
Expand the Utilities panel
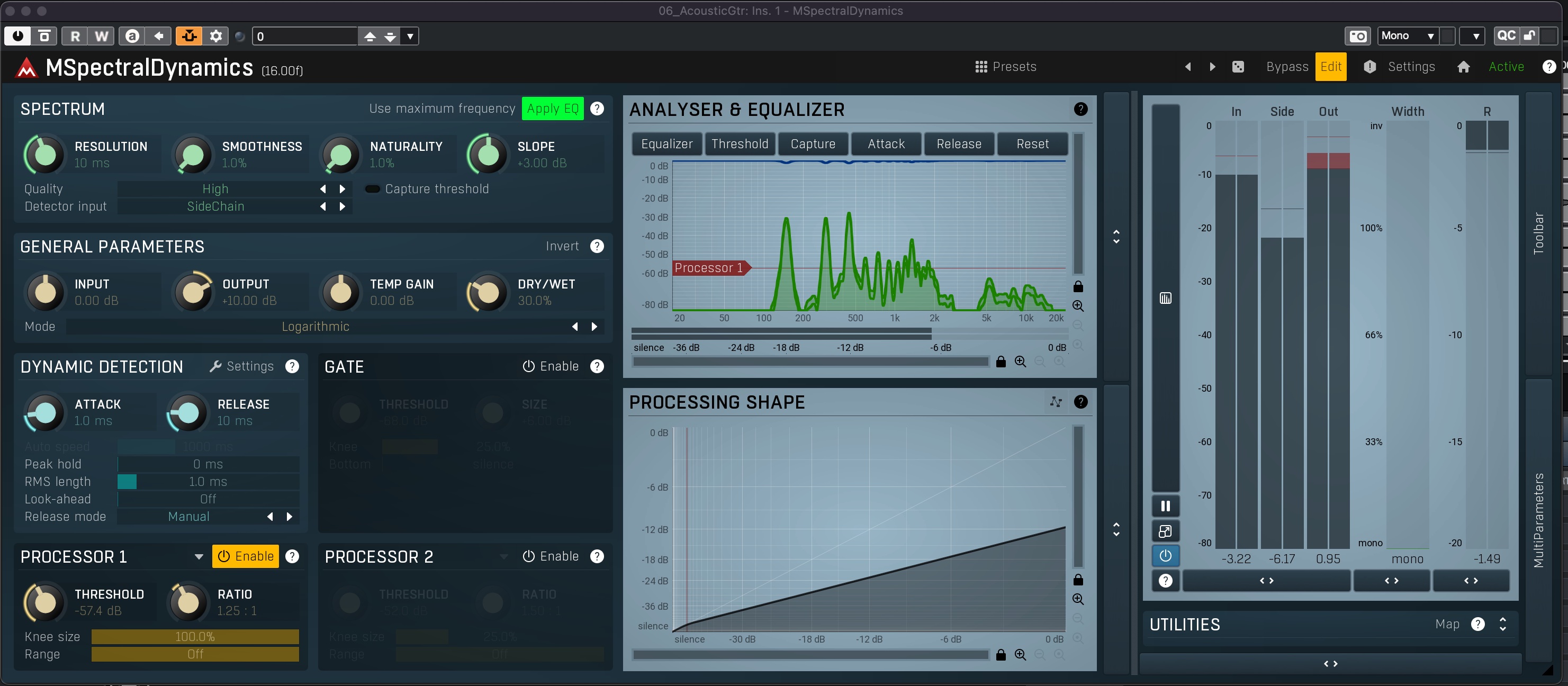coord(1503,625)
